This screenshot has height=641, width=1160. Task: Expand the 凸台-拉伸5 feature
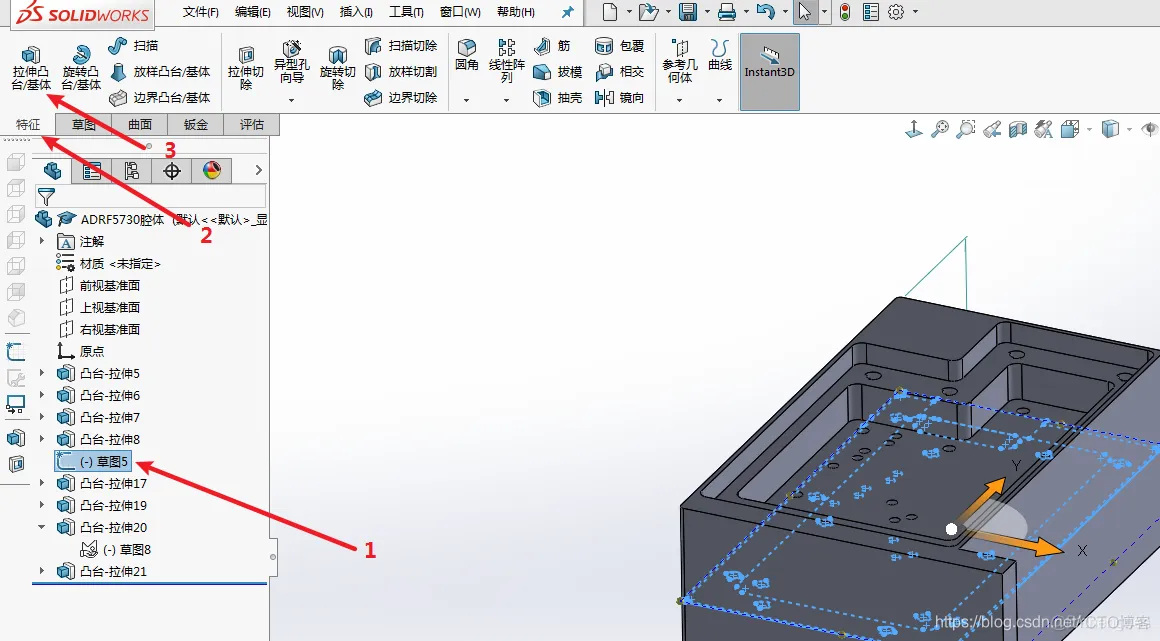tap(41, 373)
